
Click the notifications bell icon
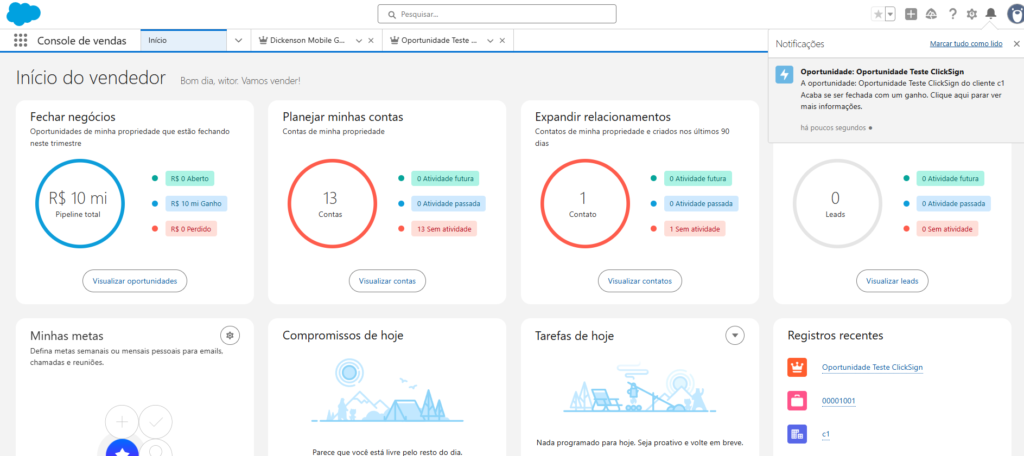point(991,14)
